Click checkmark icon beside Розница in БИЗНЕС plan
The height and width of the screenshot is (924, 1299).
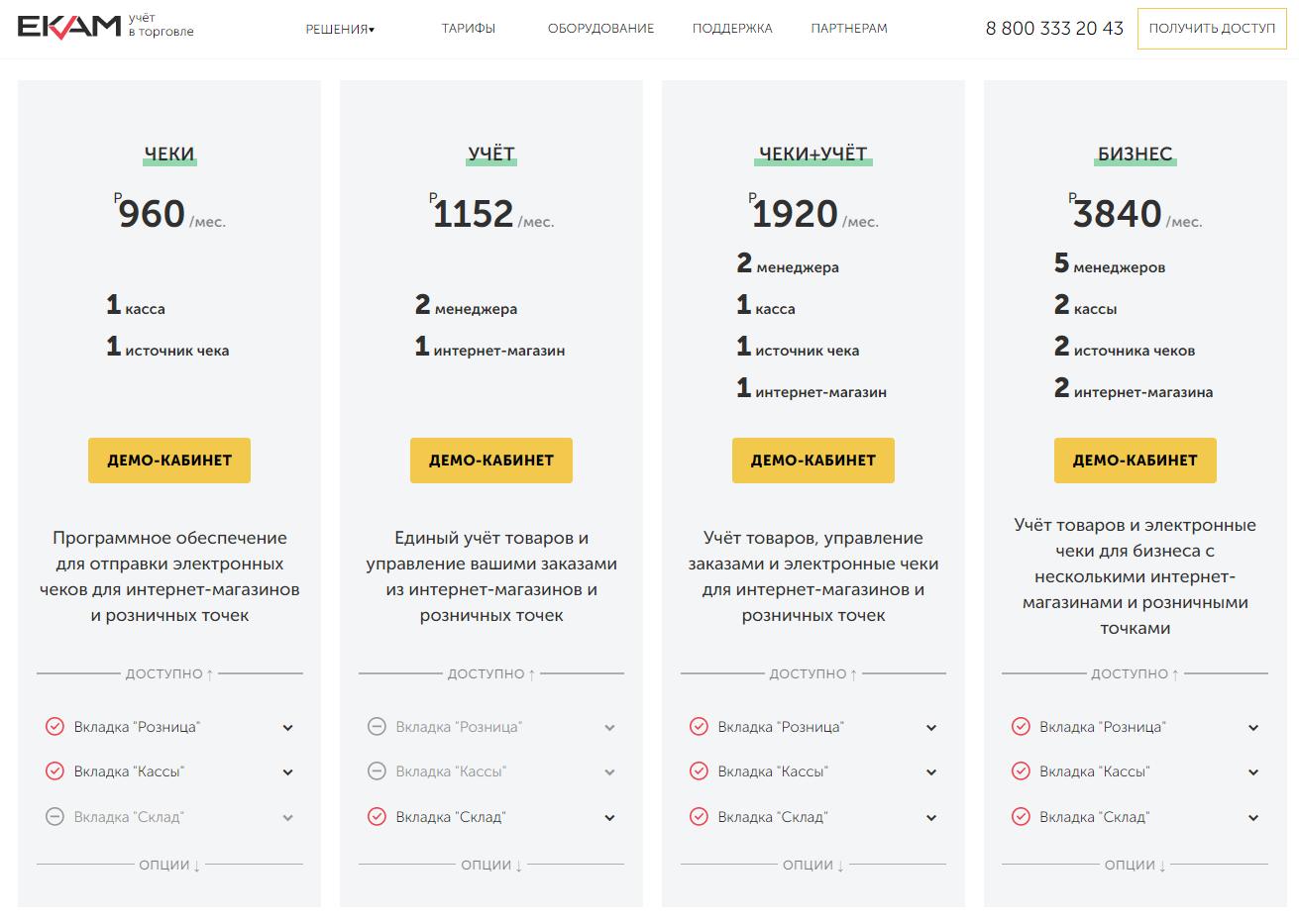1021,727
